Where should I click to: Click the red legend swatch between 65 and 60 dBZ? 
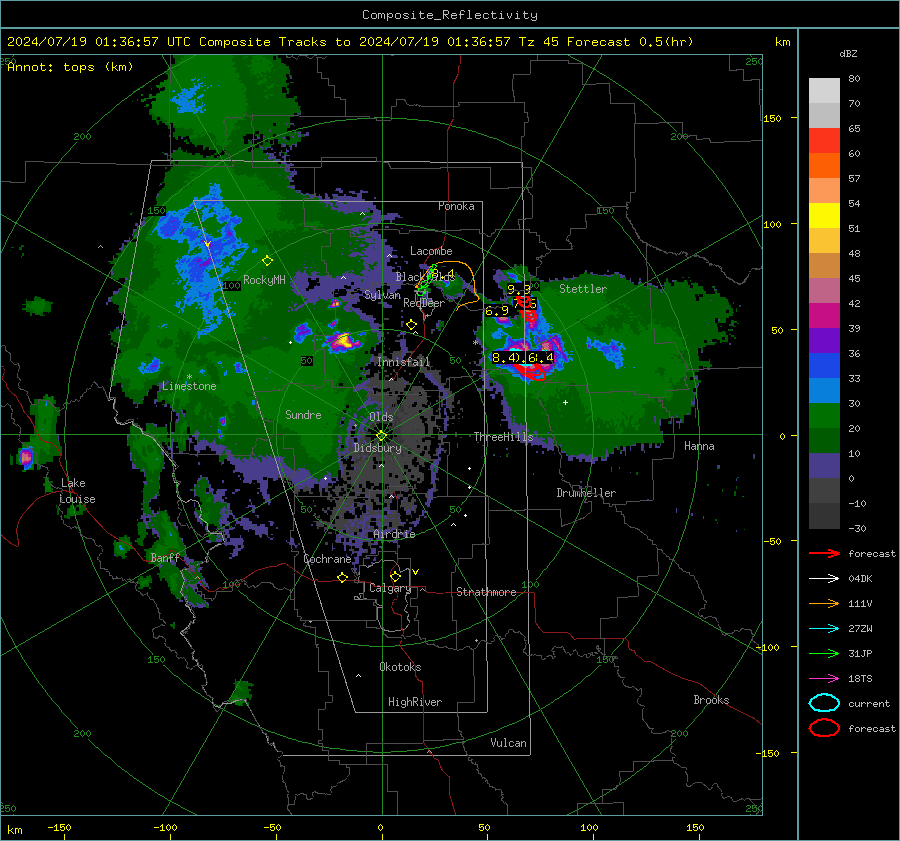coord(824,141)
